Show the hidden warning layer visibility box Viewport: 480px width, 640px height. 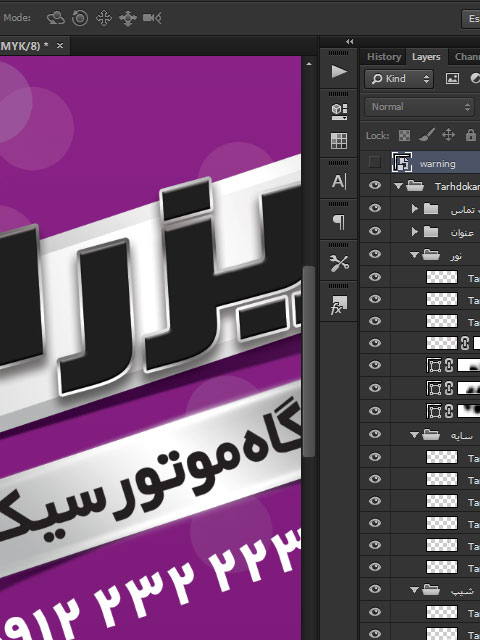pyautogui.click(x=375, y=162)
